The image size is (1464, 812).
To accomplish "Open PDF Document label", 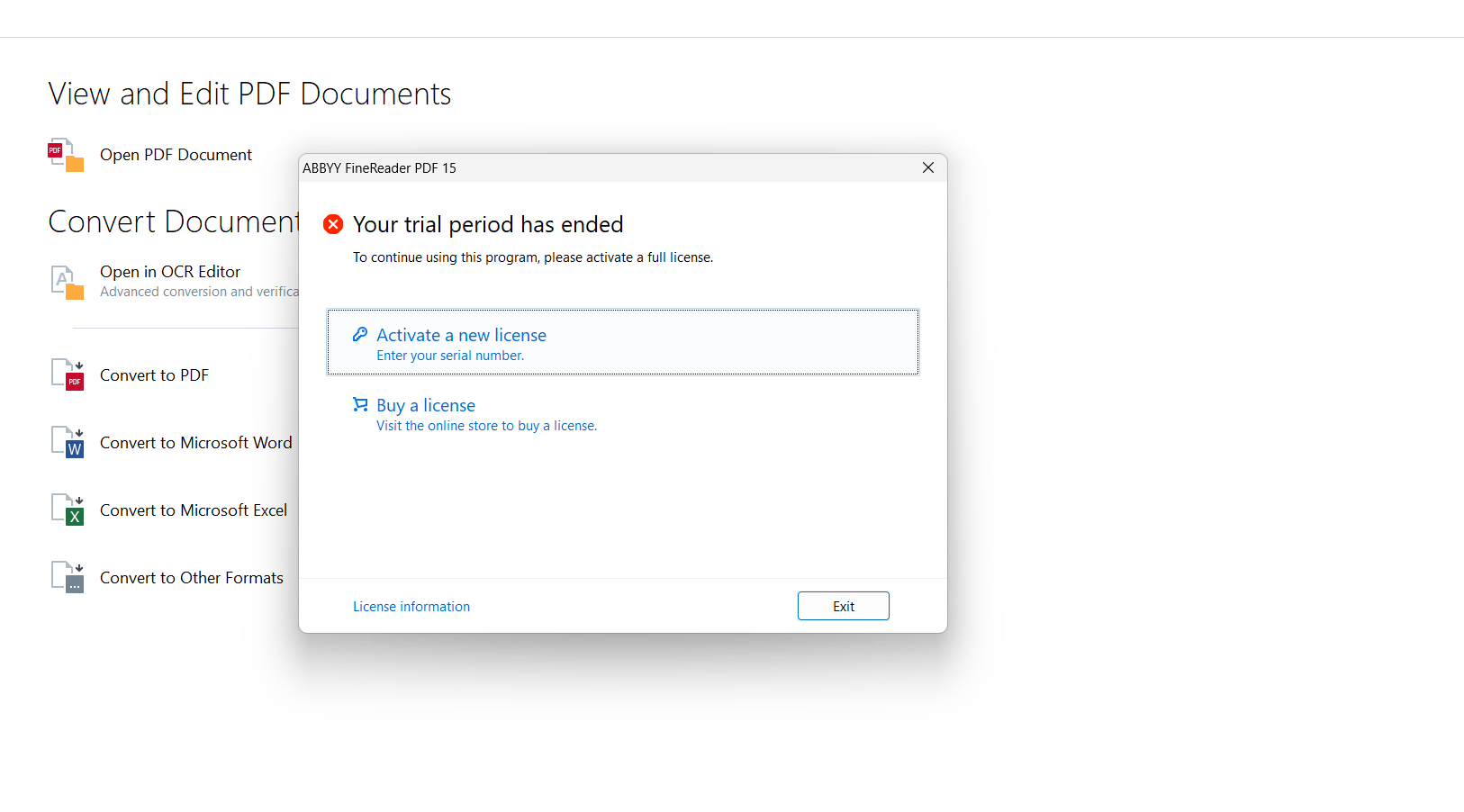I will [176, 155].
